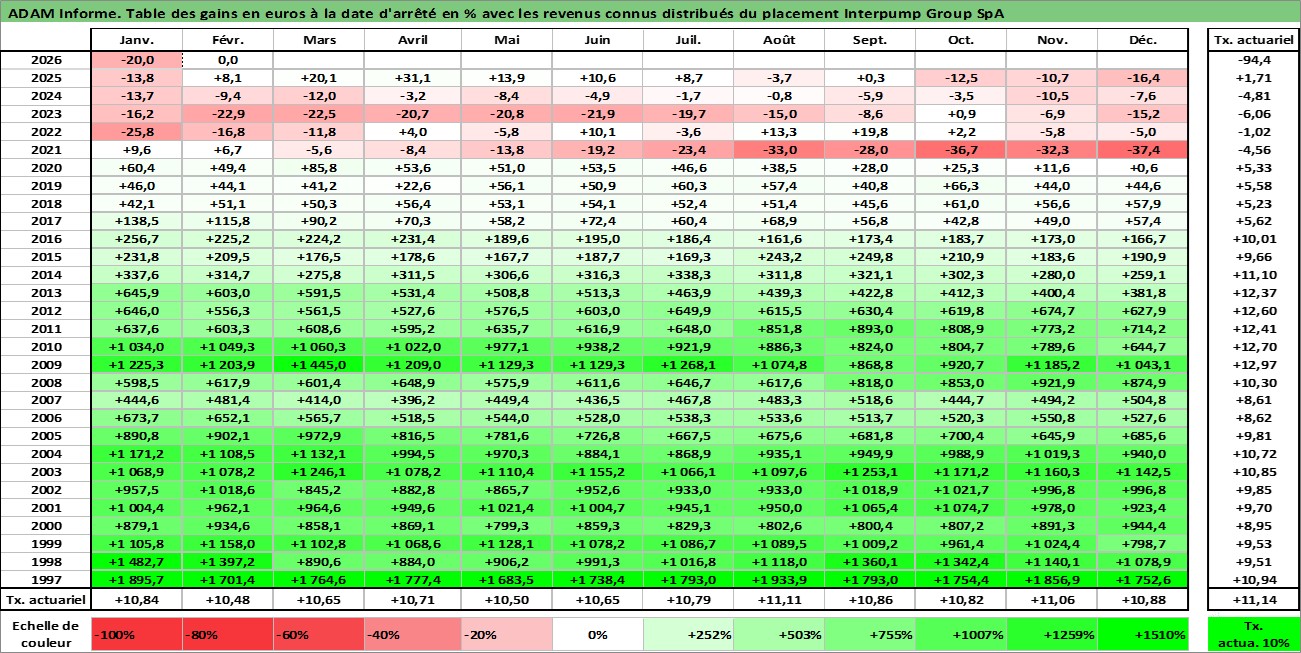Select the +338,3 cell for Juil. 2014
The image size is (1301, 653).
point(688,275)
